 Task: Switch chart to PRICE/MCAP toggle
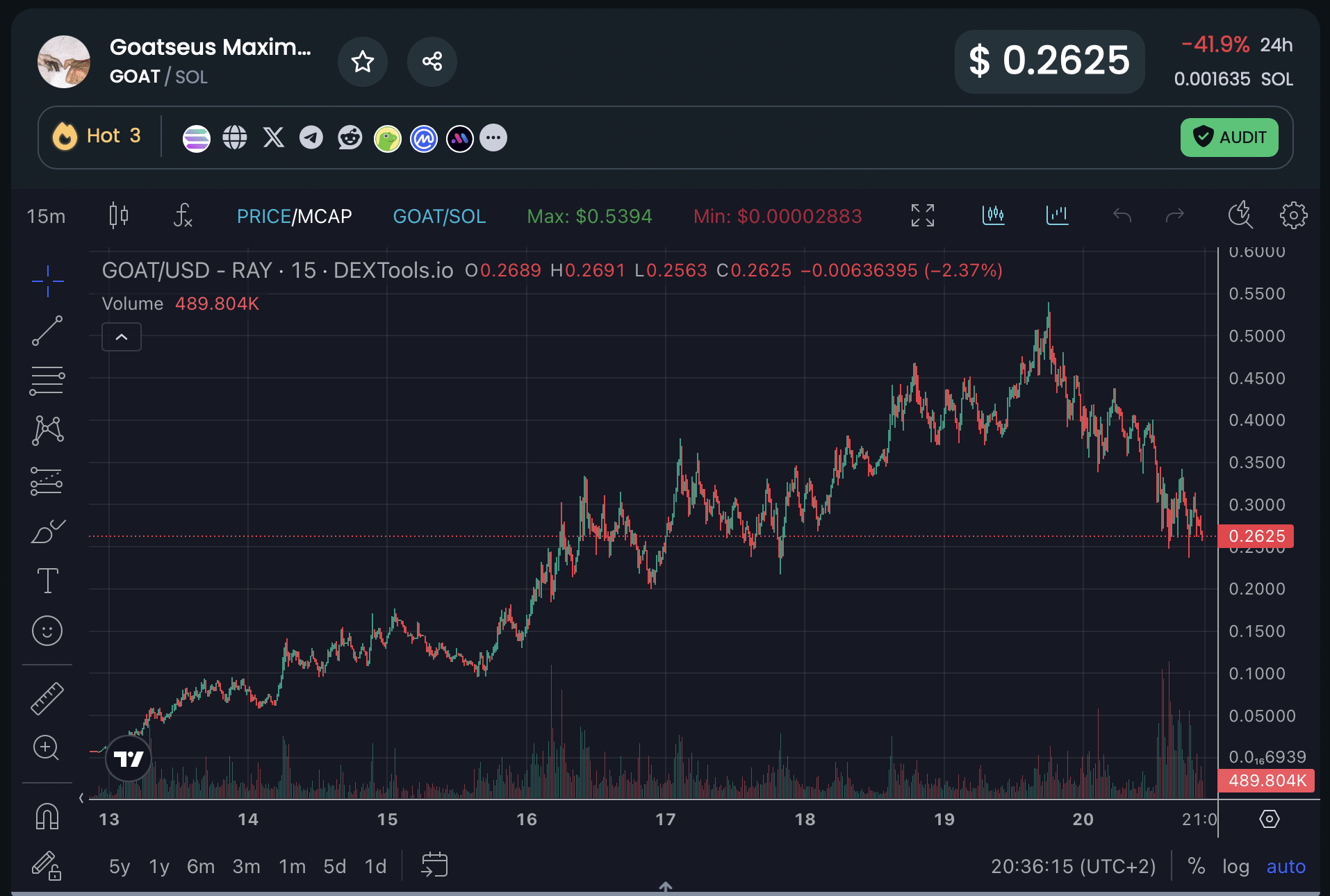click(x=294, y=216)
